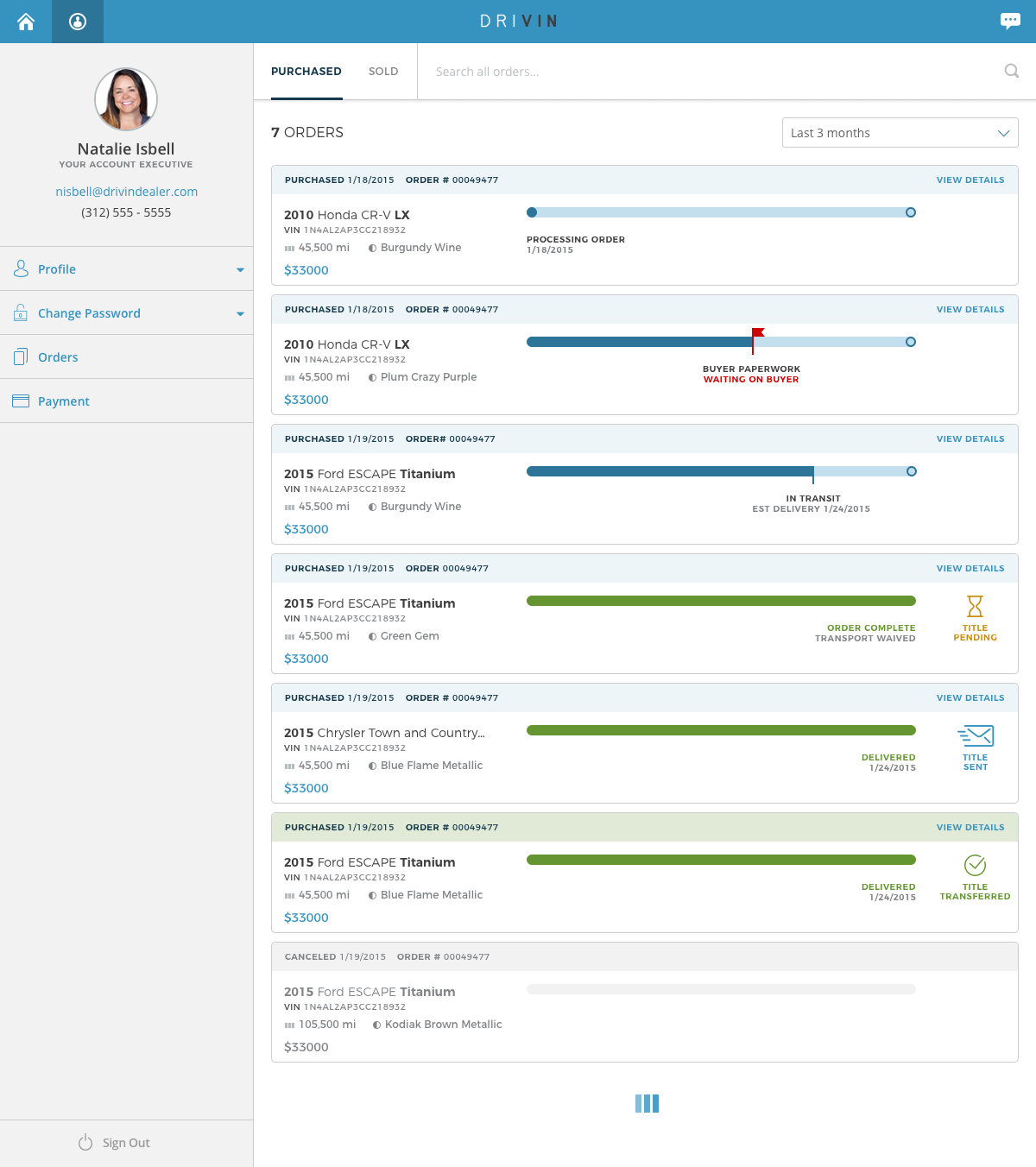Click the loading bars indicator at bottom
The height and width of the screenshot is (1167, 1036).
point(647,1103)
